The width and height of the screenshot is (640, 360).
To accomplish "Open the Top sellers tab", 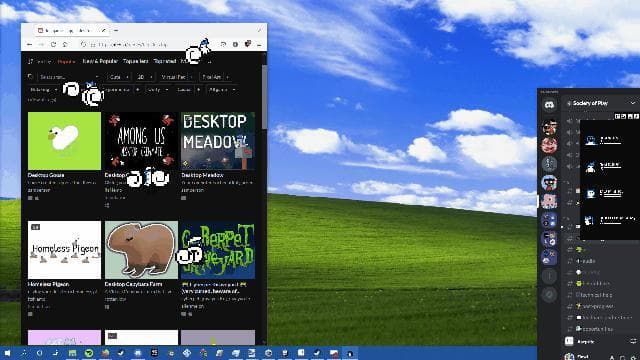I will click(x=136, y=61).
